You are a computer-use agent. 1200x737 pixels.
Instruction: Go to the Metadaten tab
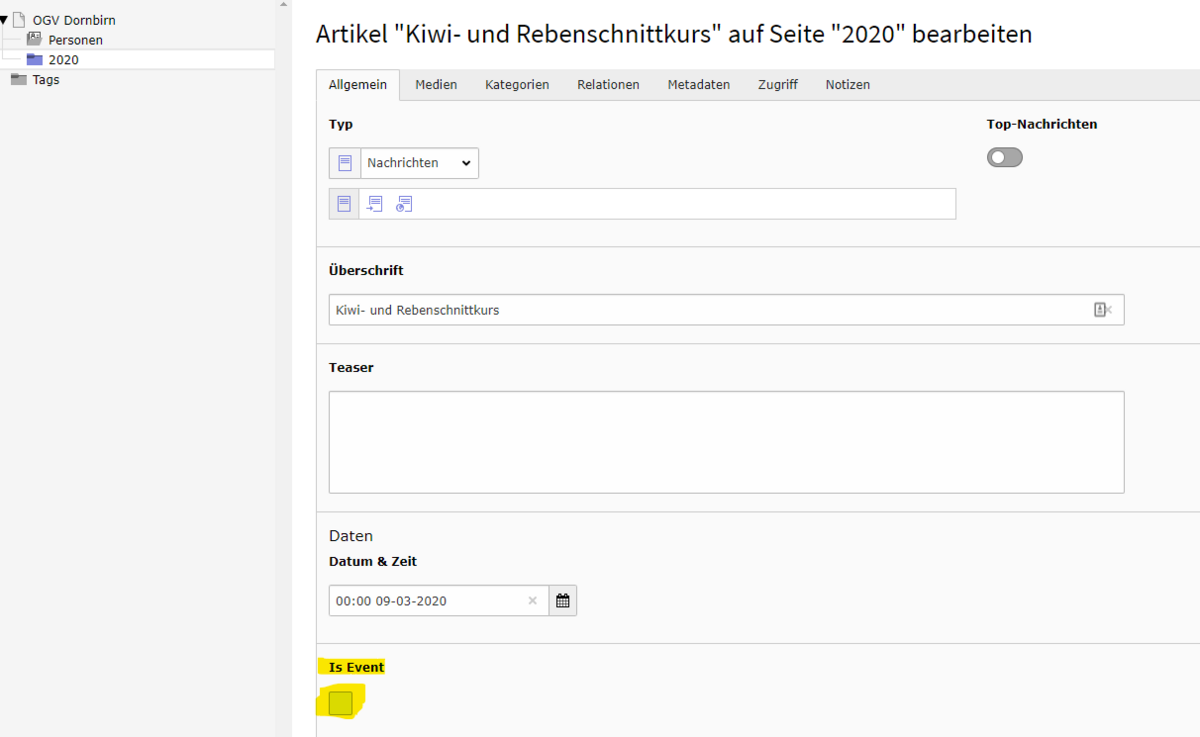tap(698, 85)
